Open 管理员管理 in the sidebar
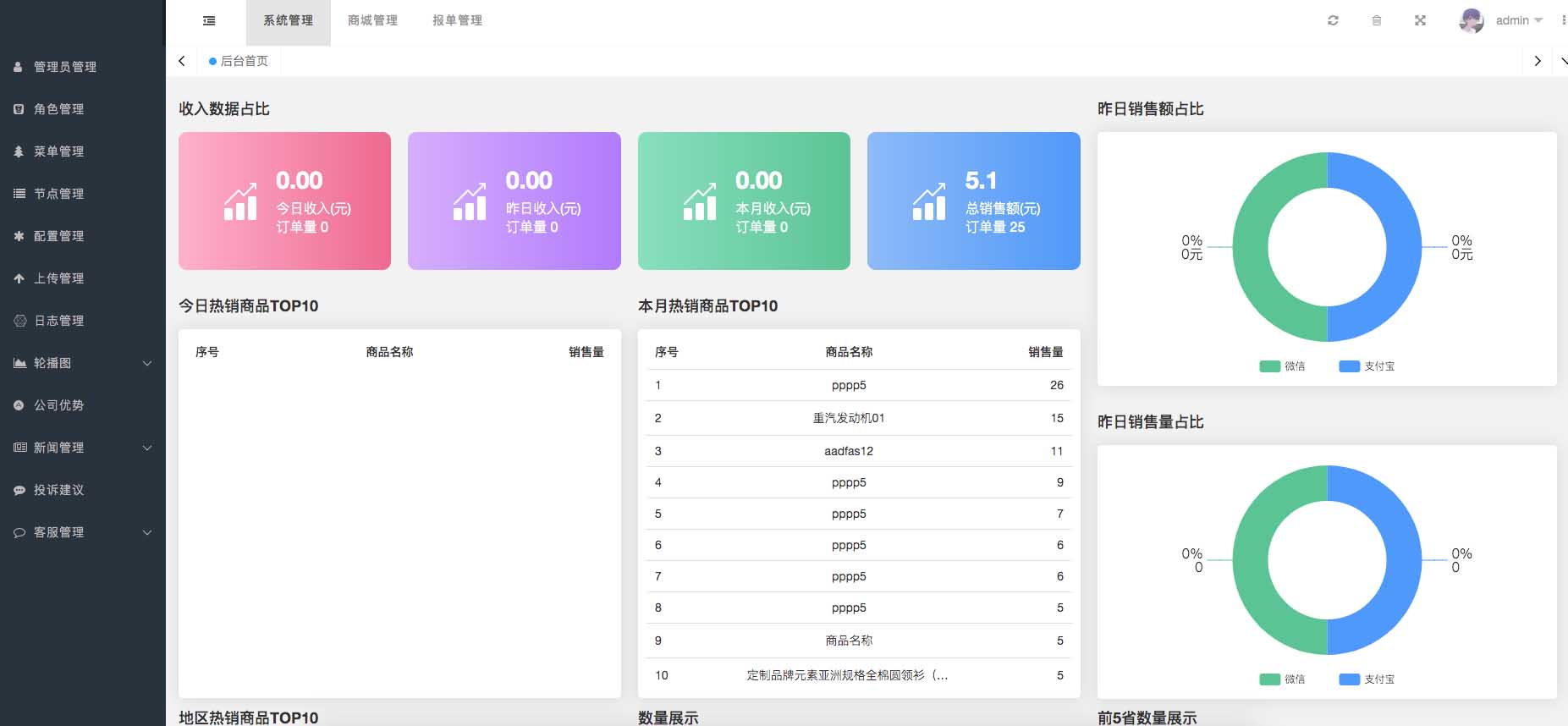This screenshot has height=726, width=1568. (65, 67)
